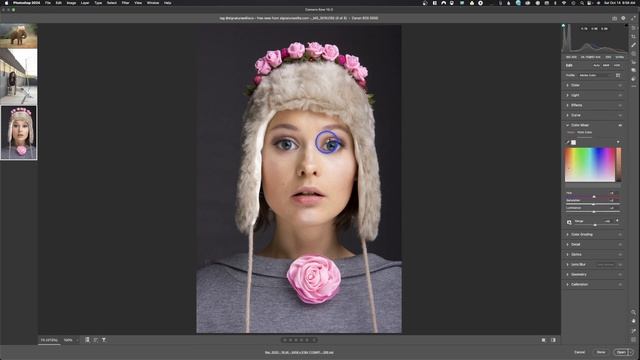Viewport: 640px width, 360px height.
Task: Expand the Color Grading panel
Action: click(x=568, y=235)
